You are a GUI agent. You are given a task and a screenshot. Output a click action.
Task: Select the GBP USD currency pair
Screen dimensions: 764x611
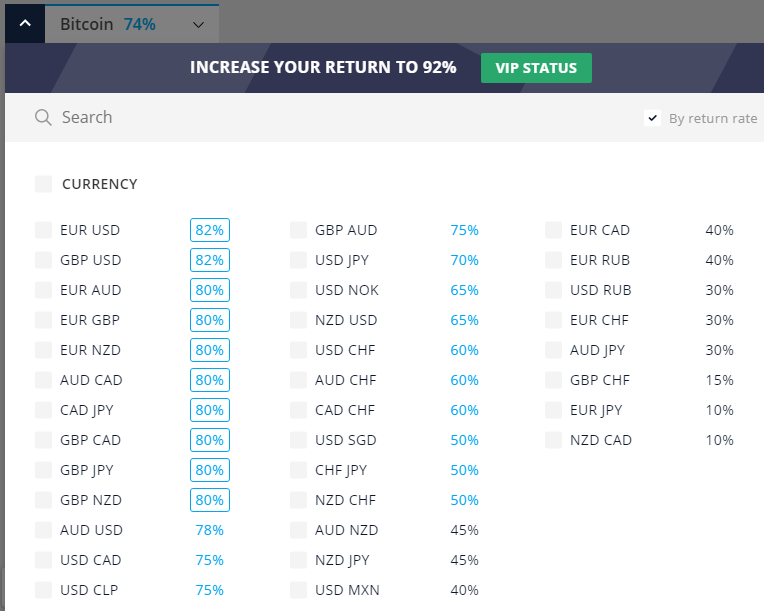pyautogui.click(x=91, y=260)
